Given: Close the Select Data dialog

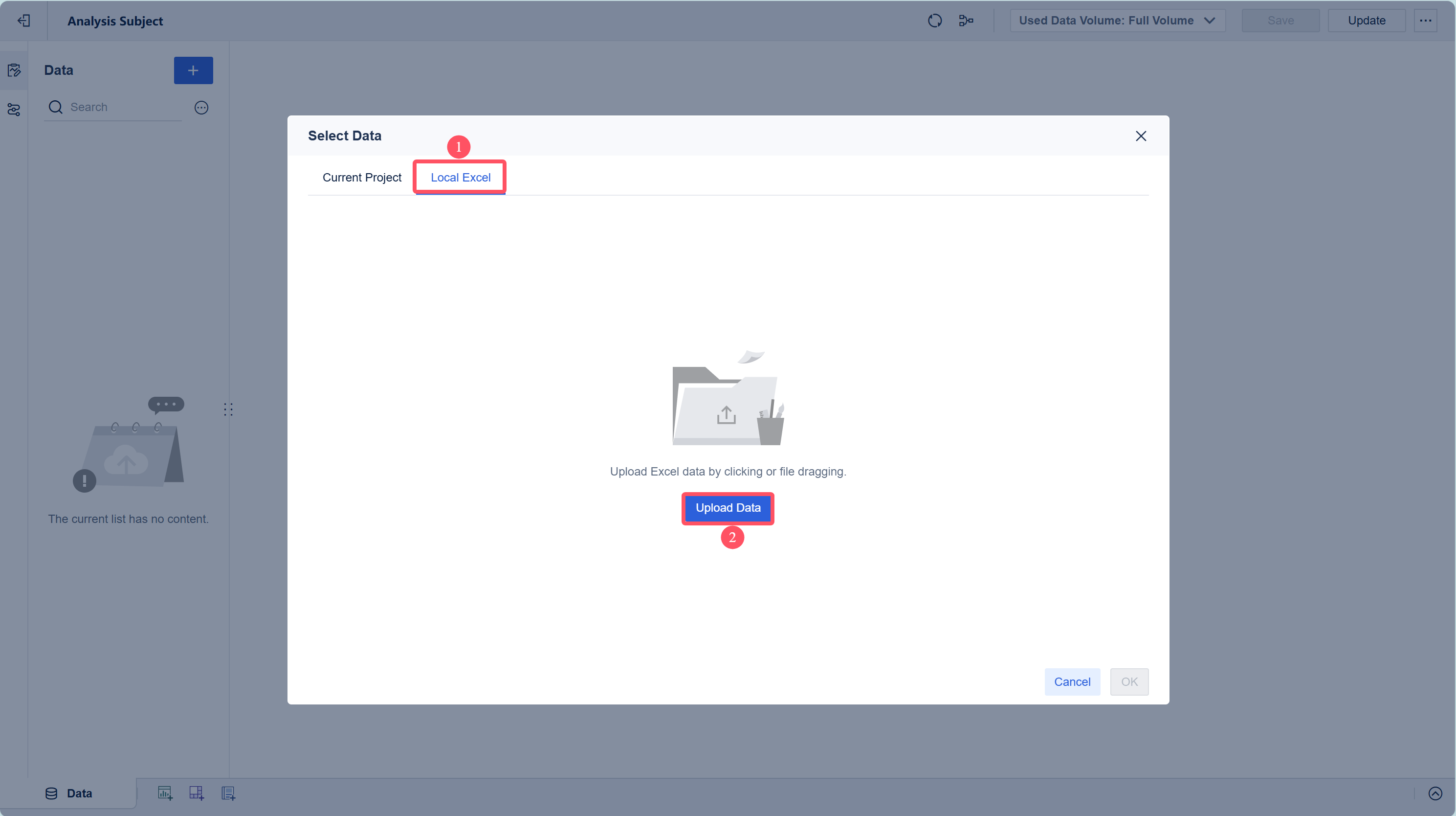Looking at the screenshot, I should tap(1141, 136).
